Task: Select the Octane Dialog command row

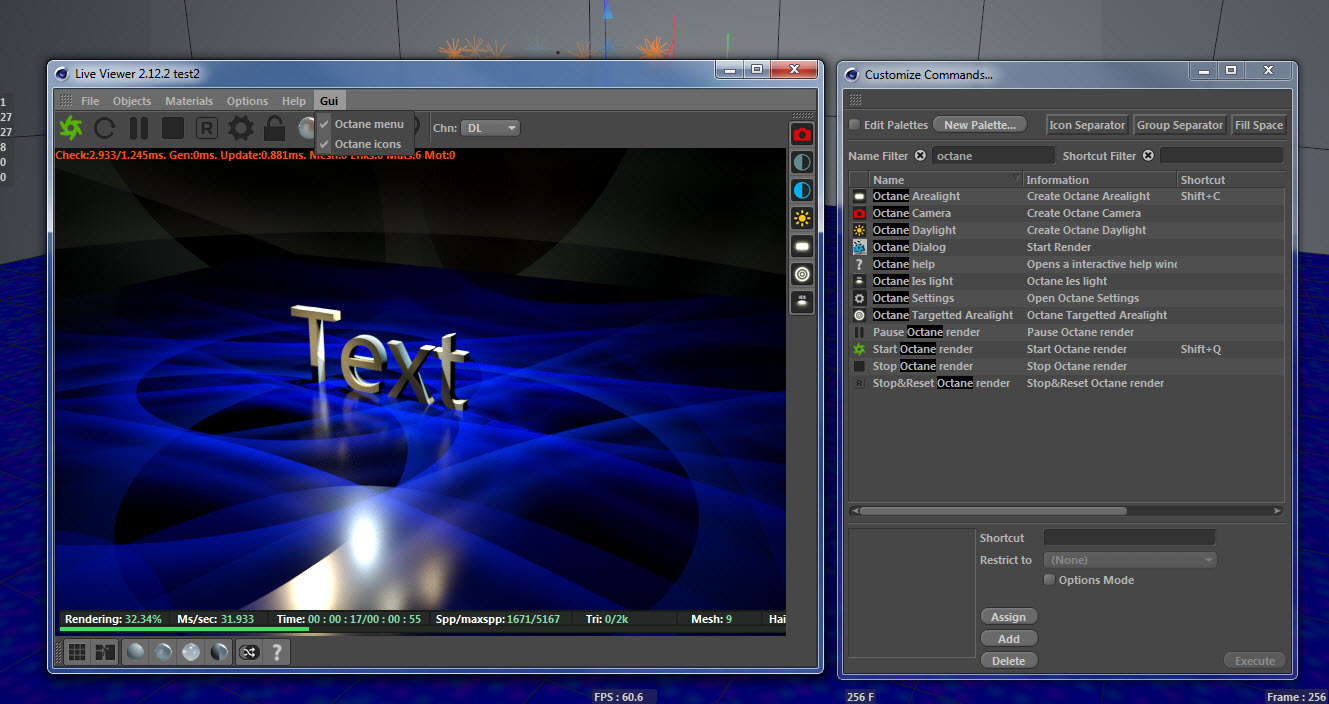Action: coord(1067,247)
